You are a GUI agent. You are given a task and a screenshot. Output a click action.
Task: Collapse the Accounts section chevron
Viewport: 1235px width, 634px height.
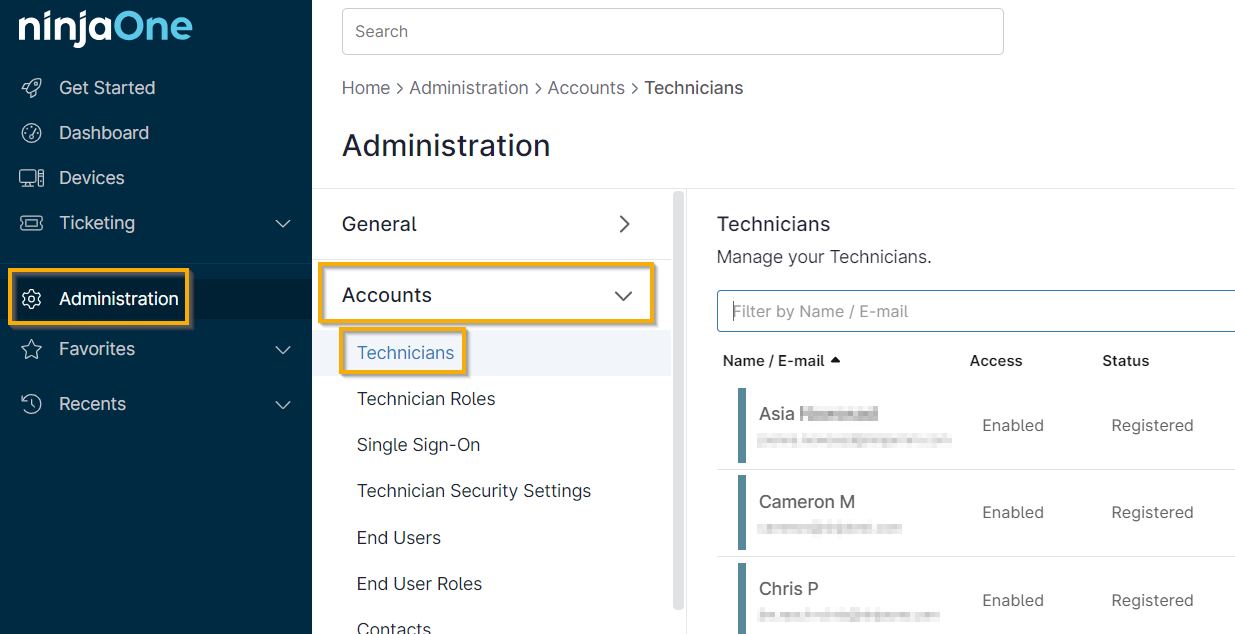click(x=623, y=295)
